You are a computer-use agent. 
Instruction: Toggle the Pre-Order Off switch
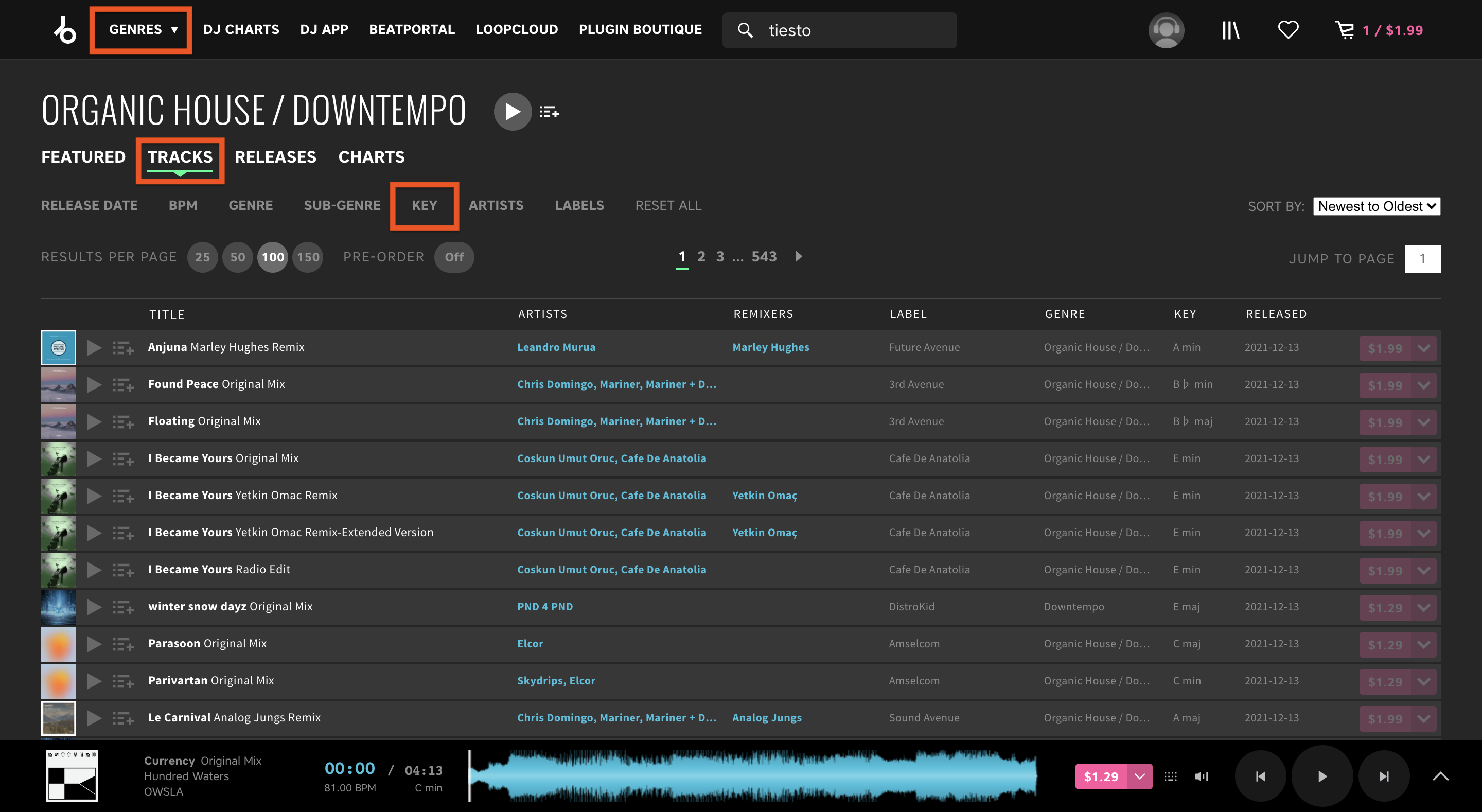(454, 257)
